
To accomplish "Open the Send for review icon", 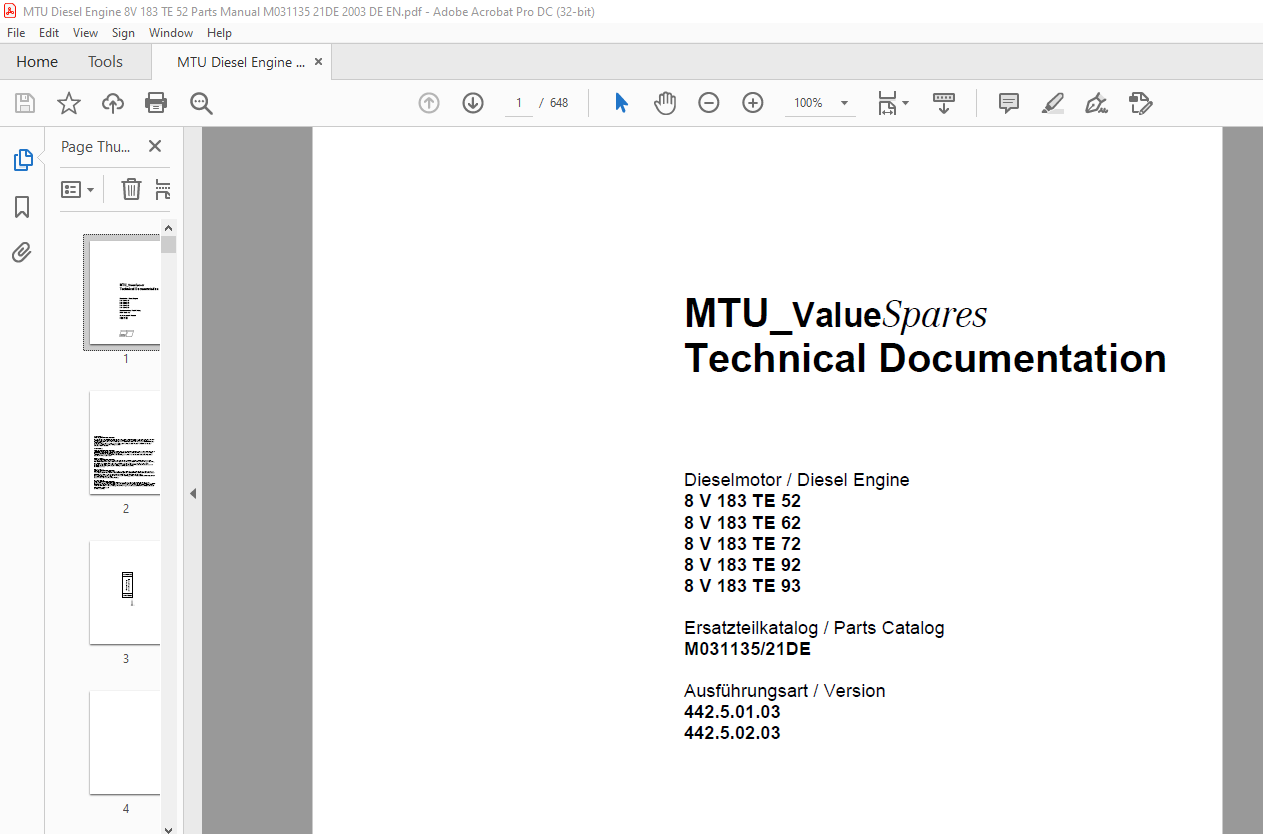I will [x=1140, y=103].
